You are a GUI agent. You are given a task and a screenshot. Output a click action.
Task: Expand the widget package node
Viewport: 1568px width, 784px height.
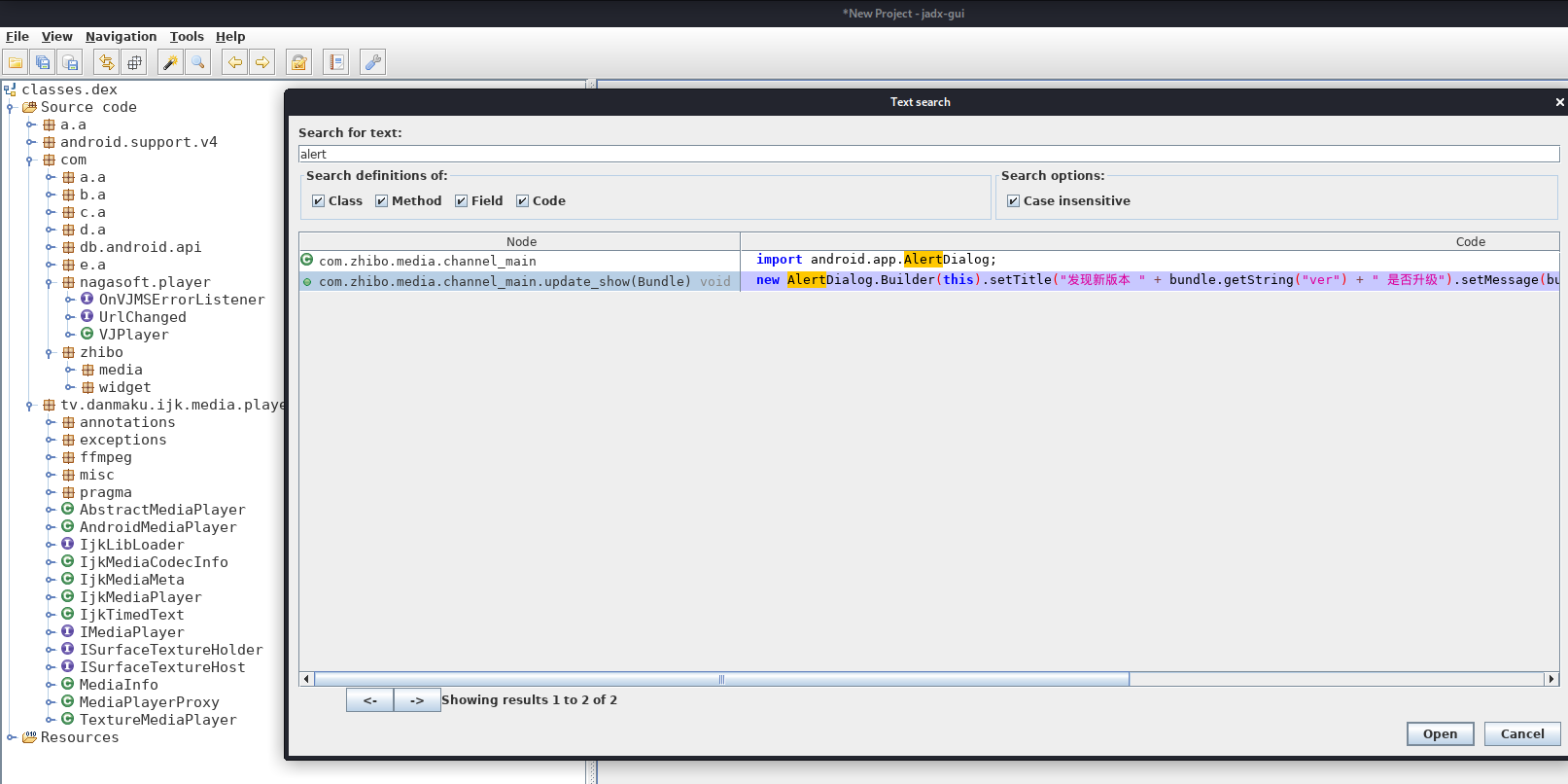(70, 387)
